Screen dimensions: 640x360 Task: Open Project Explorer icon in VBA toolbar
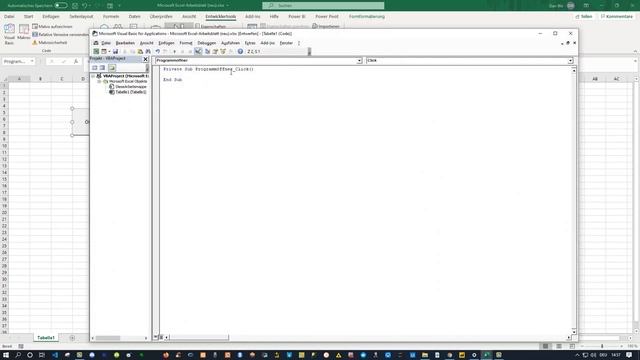pos(207,51)
